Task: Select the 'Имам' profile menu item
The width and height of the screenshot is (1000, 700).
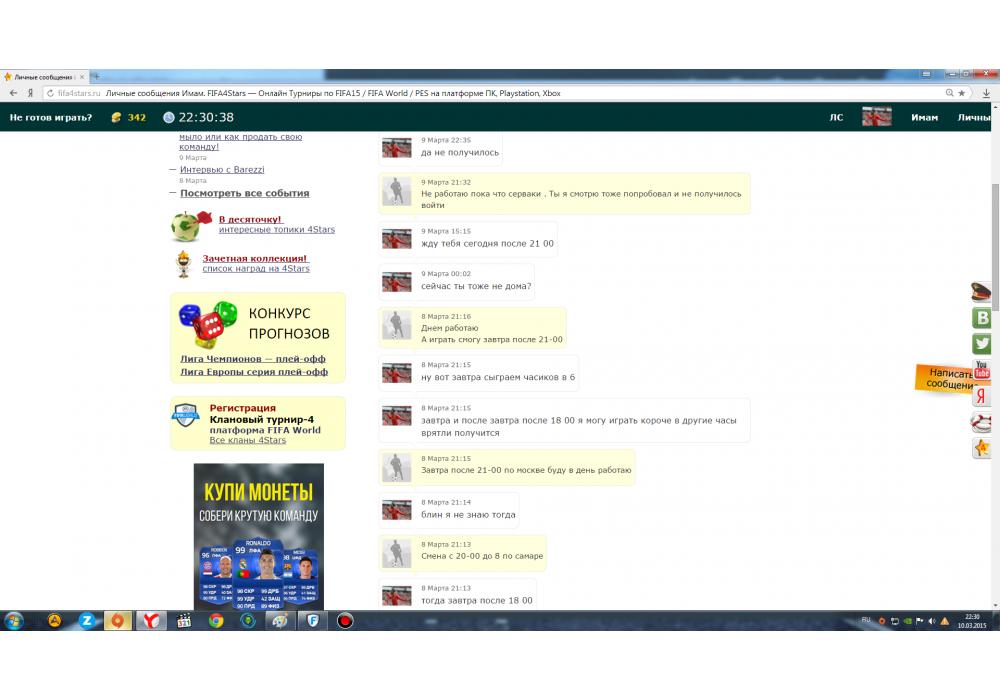Action: [924, 117]
